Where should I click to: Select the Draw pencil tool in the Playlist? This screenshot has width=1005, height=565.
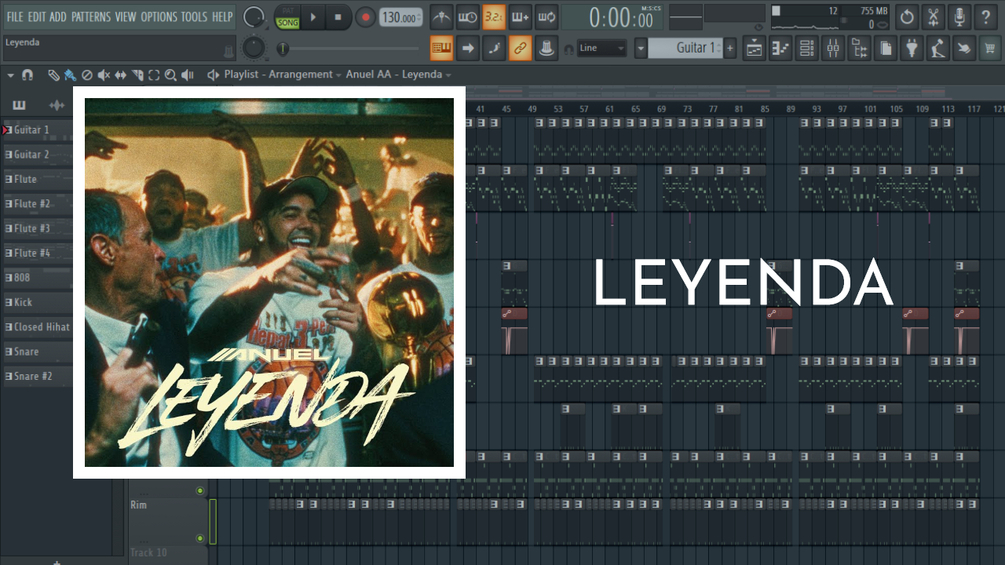tap(53, 75)
